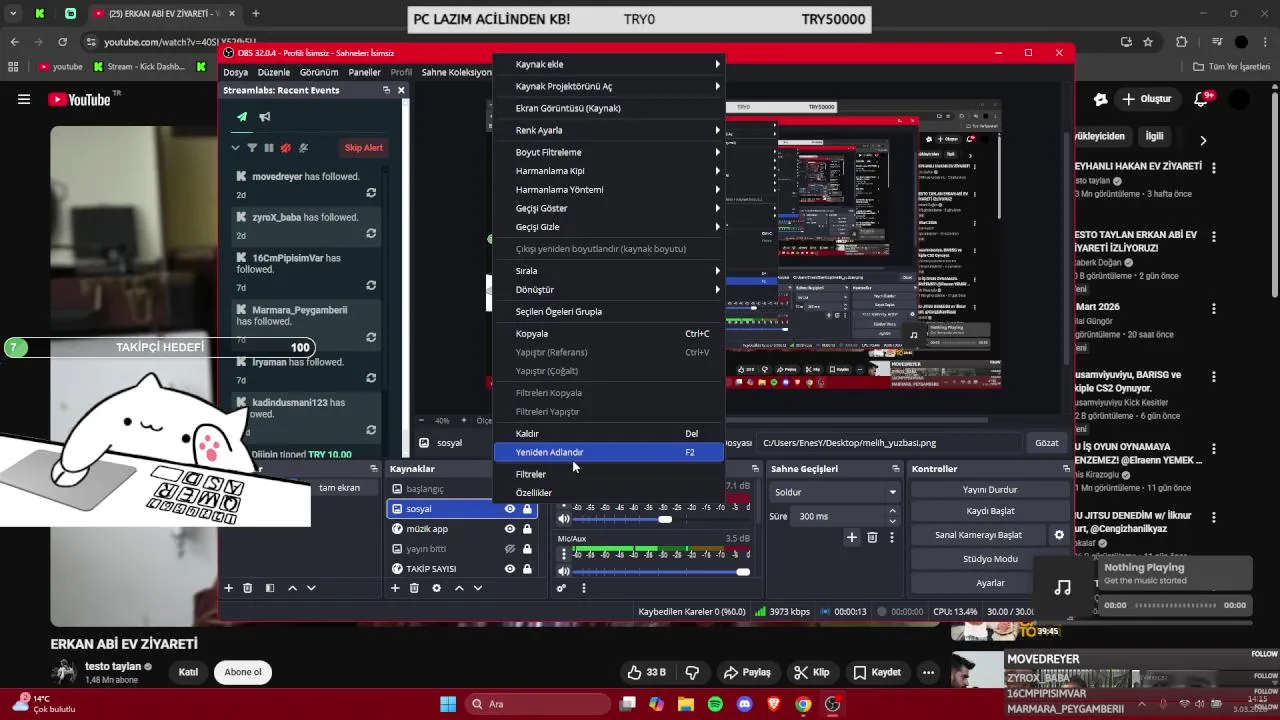
Task: Collapse Streamlabs events chevron
Action: 236,148
